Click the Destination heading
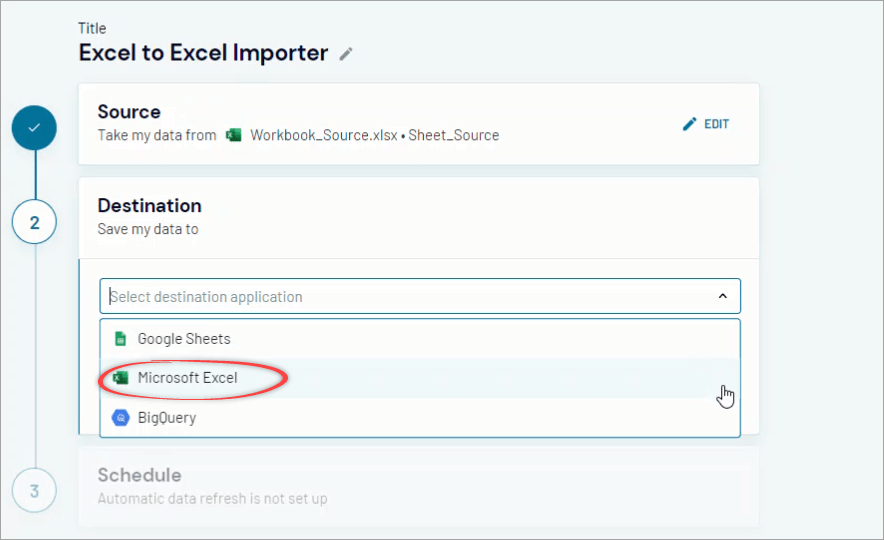Screen dimensions: 884x540 [149, 206]
